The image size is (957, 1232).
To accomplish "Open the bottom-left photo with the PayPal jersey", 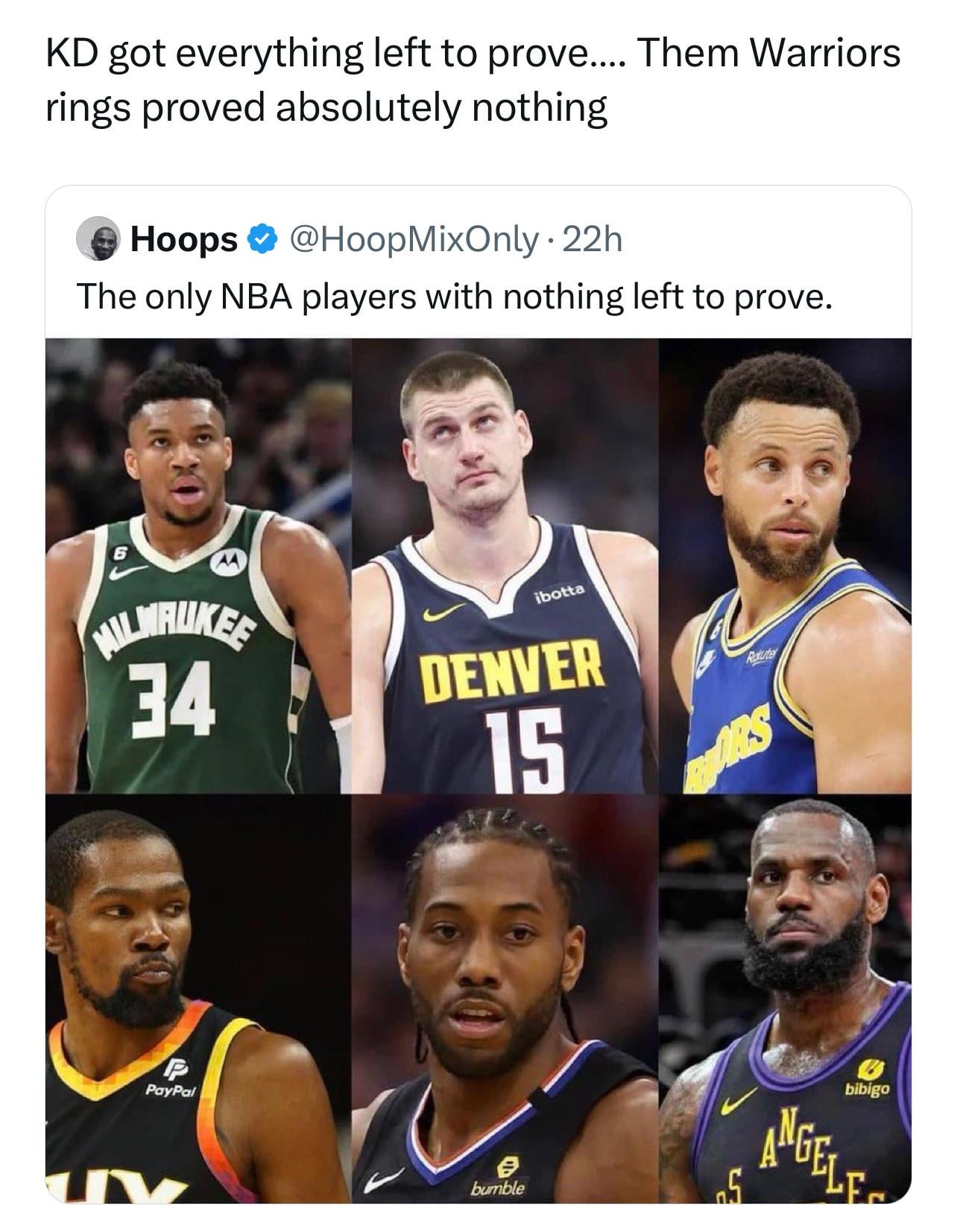I will [x=198, y=999].
